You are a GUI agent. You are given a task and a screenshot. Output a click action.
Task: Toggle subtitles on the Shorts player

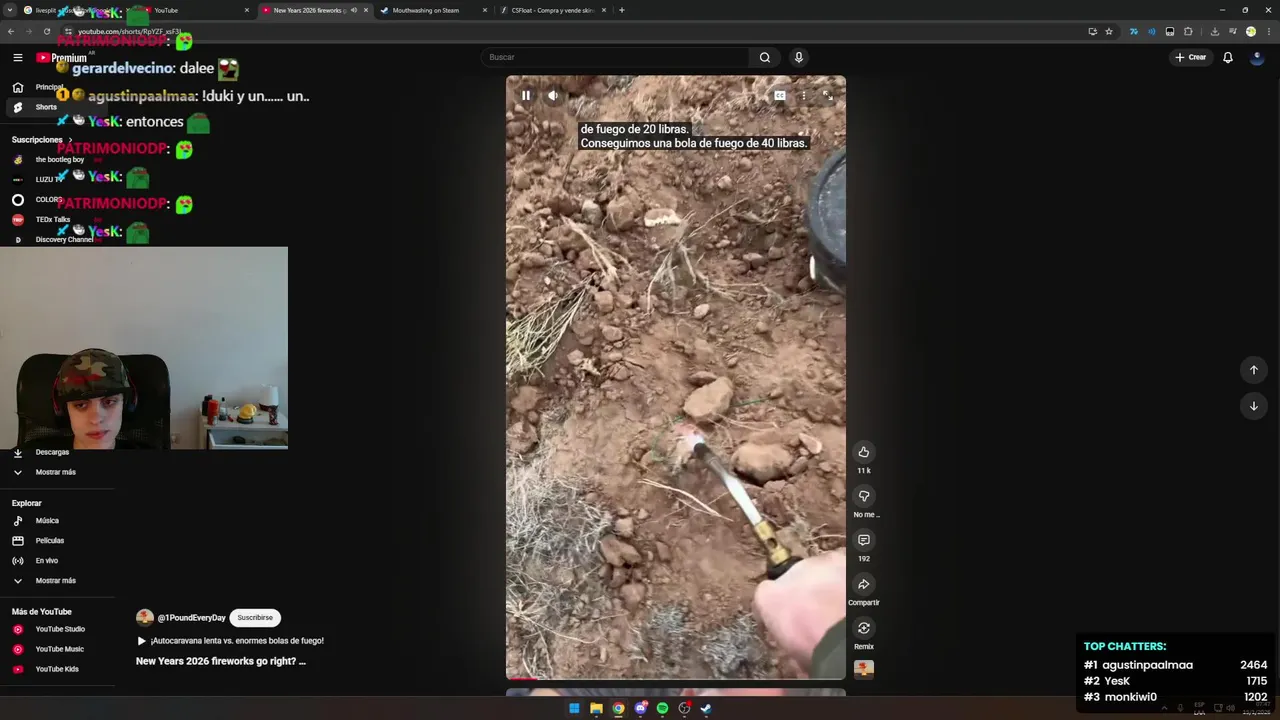pyautogui.click(x=779, y=96)
